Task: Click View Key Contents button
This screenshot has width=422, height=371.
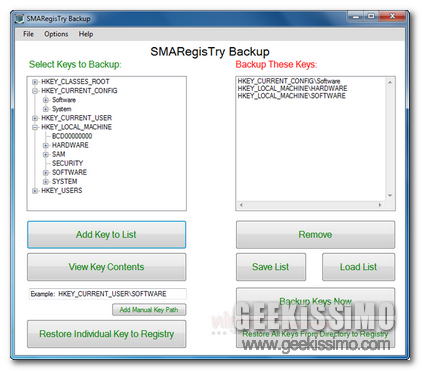Action: coord(107,267)
